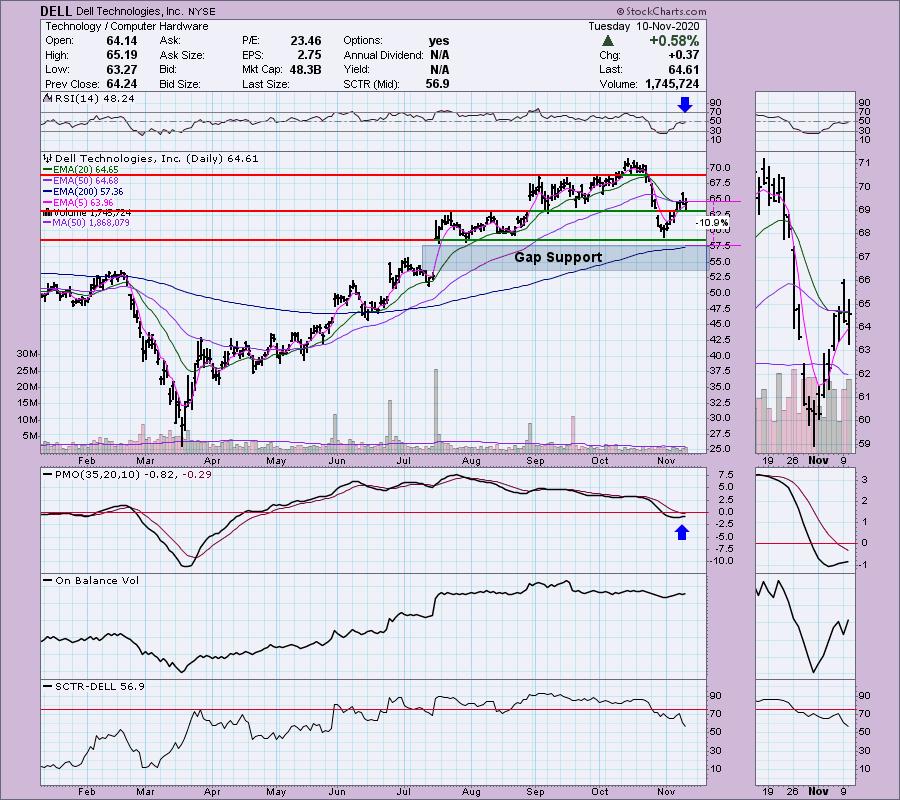Click the '-10.9%' label on price chart

712,223
